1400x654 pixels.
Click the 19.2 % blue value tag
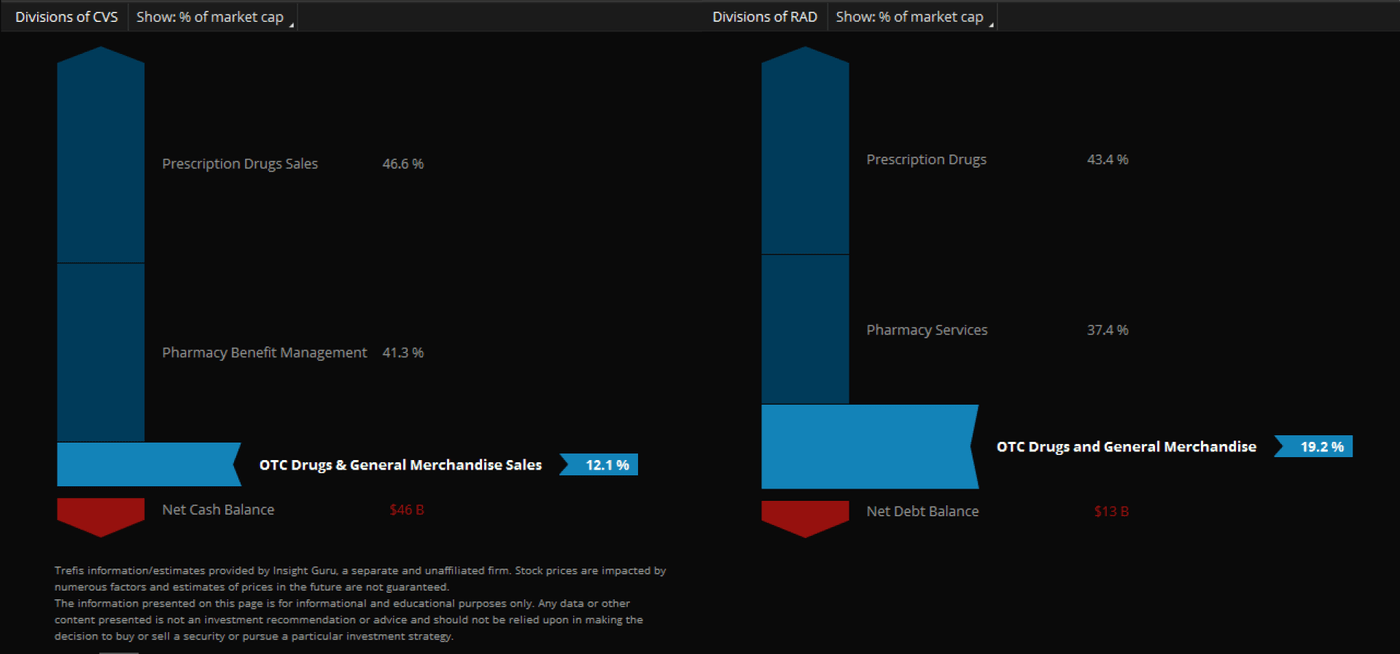(x=1313, y=447)
